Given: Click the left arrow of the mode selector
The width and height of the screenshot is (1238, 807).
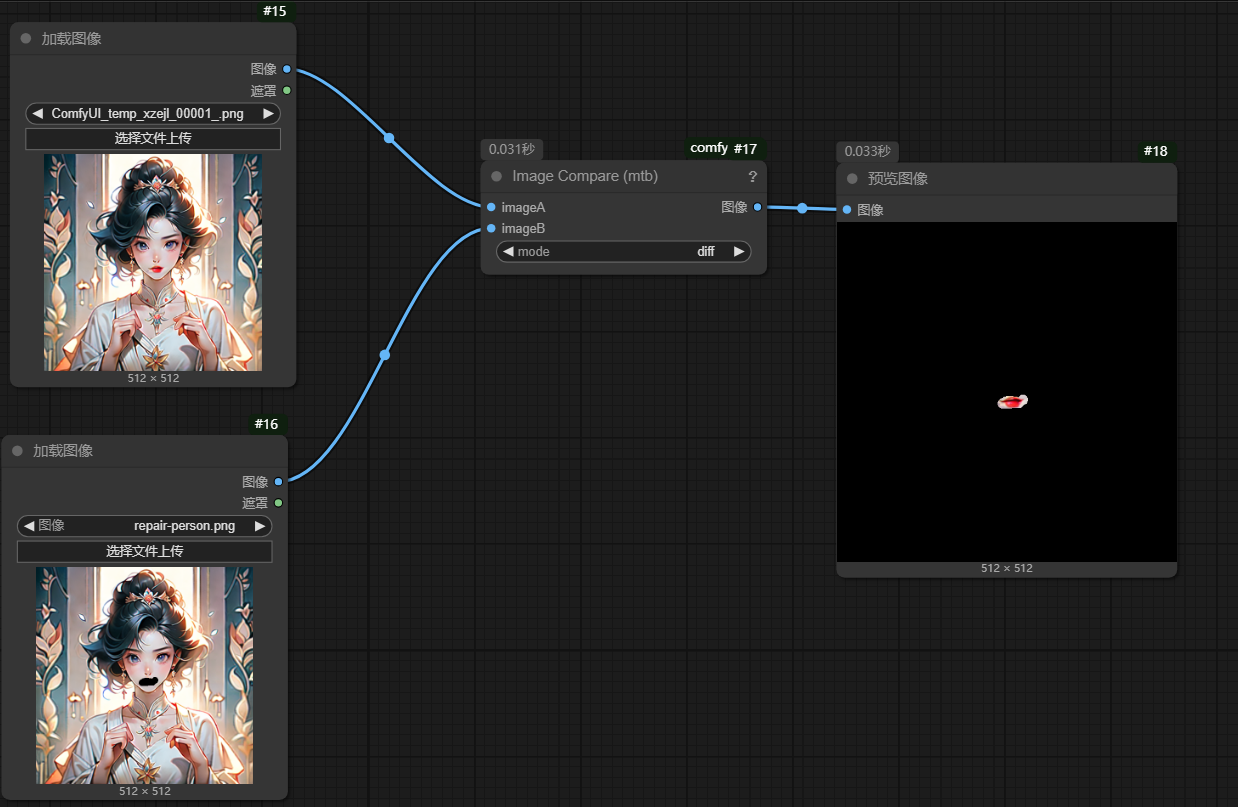Looking at the screenshot, I should [x=508, y=252].
